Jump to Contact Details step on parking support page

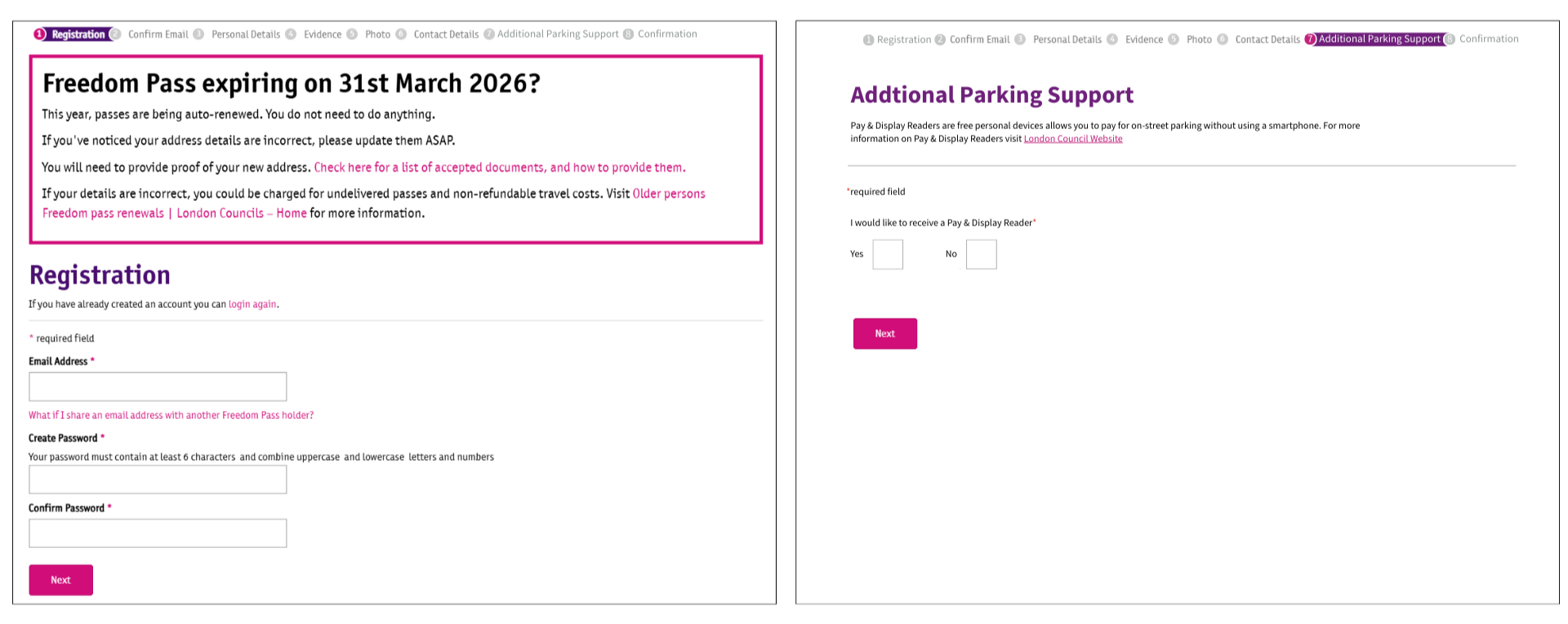tap(1267, 39)
